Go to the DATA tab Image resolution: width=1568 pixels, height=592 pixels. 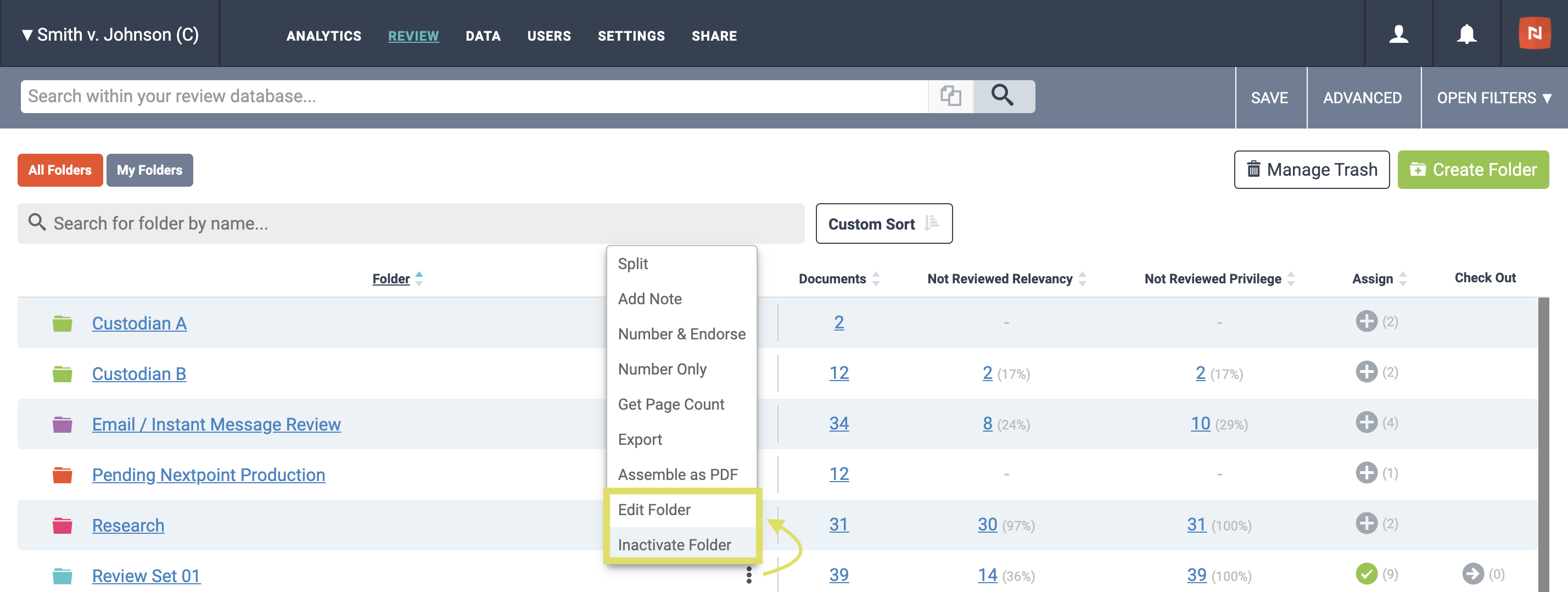(x=483, y=36)
